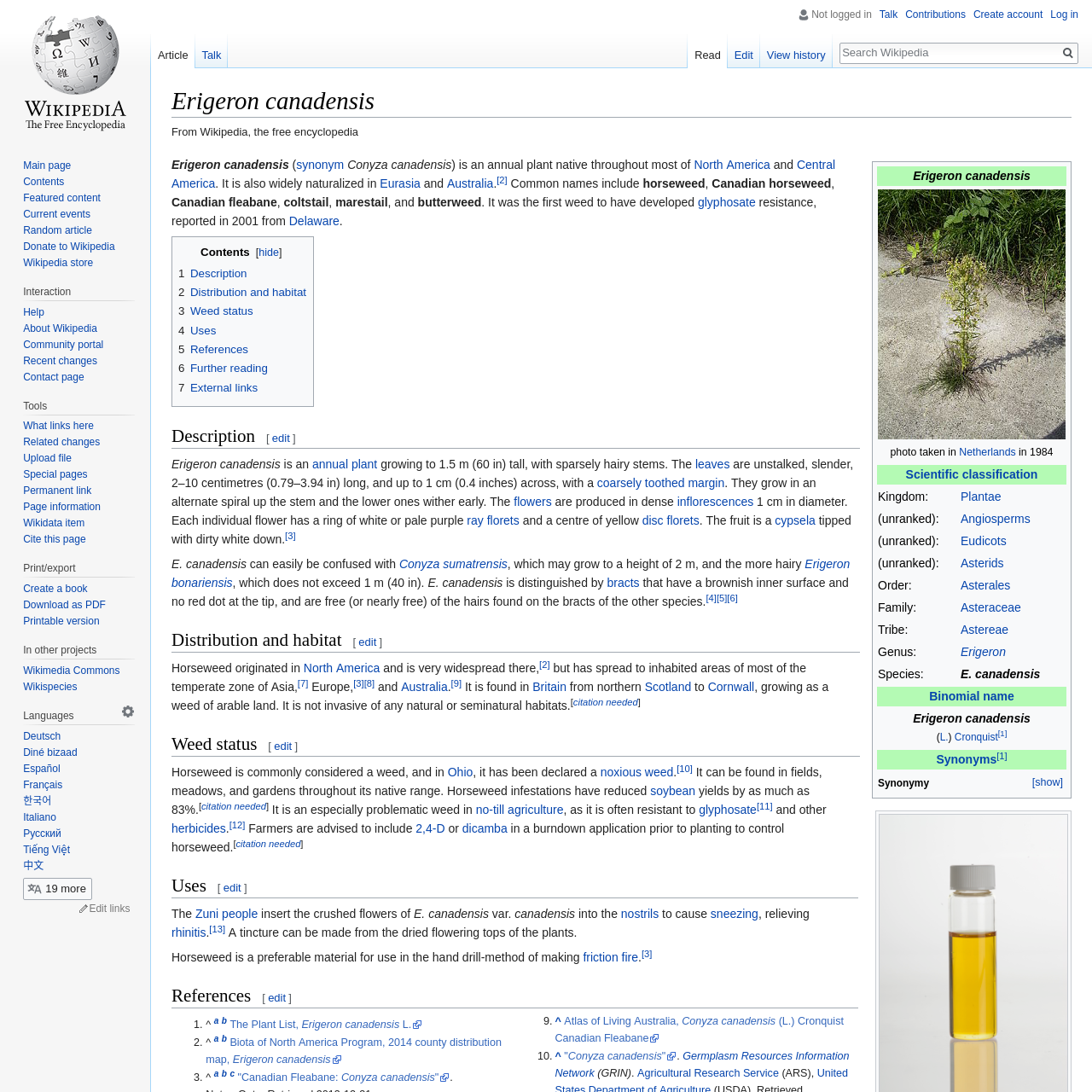Click Create account link
This screenshot has height=1092, width=1092.
point(1008,15)
